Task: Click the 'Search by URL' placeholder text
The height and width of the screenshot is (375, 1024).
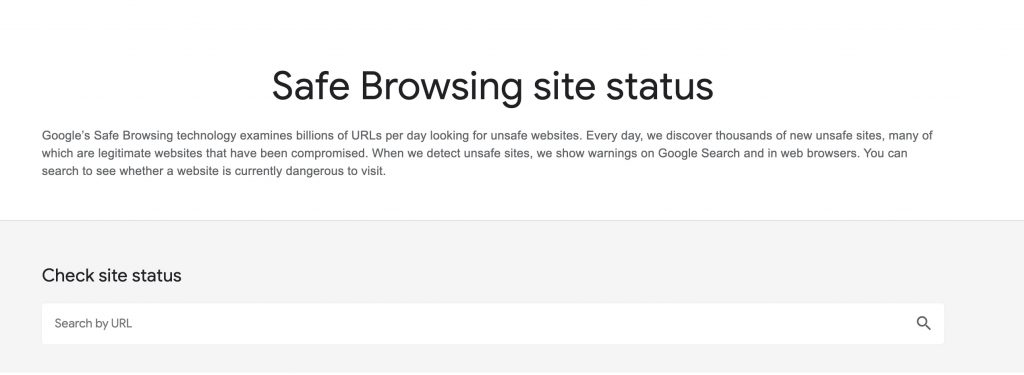Action: pyautogui.click(x=93, y=323)
